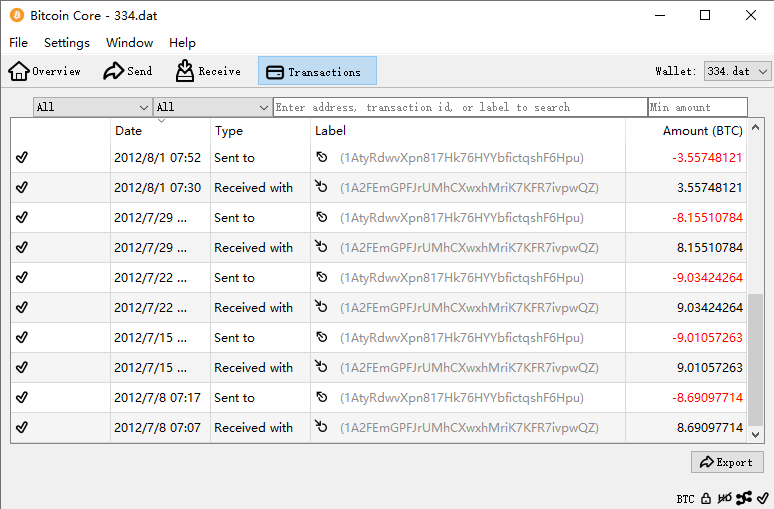
Task: Click Date column header to toggle sorting
Action: click(x=160, y=131)
